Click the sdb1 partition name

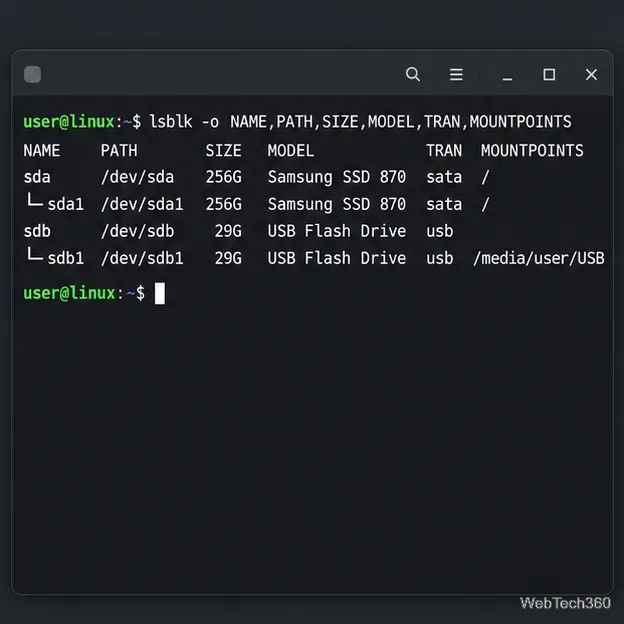[66, 258]
